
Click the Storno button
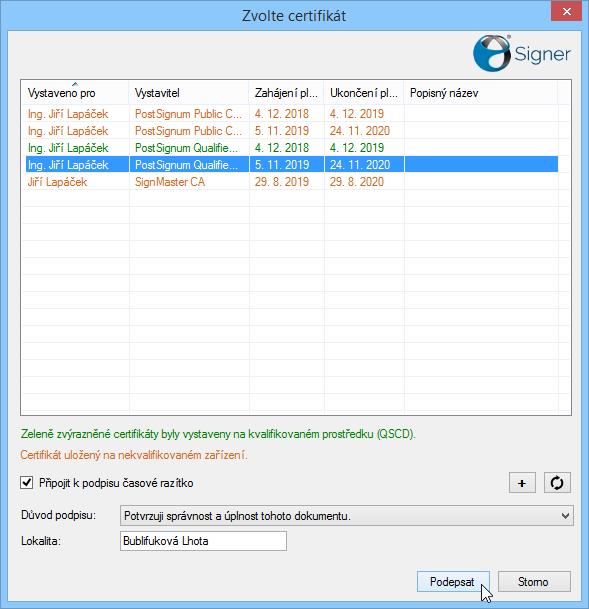point(534,581)
